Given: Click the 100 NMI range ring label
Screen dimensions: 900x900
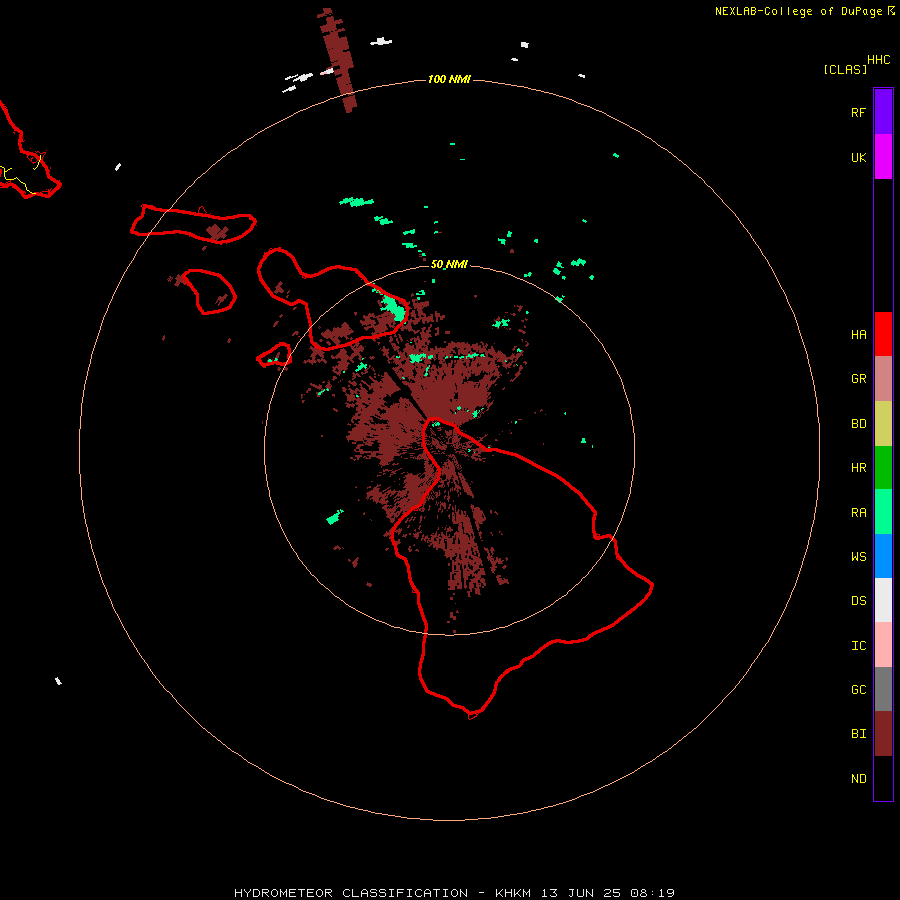Looking at the screenshot, I should point(449,79).
